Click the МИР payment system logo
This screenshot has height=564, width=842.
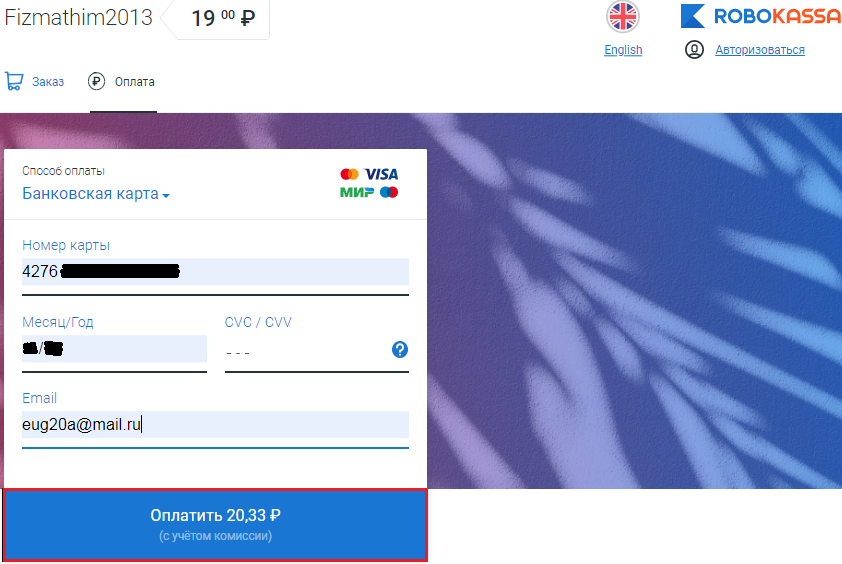pos(357,192)
